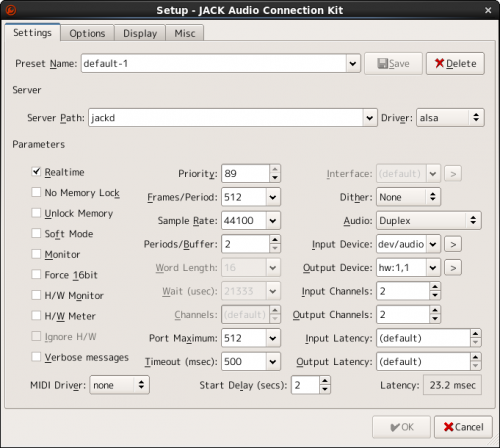Delete the default-1 preset

pyautogui.click(x=455, y=63)
